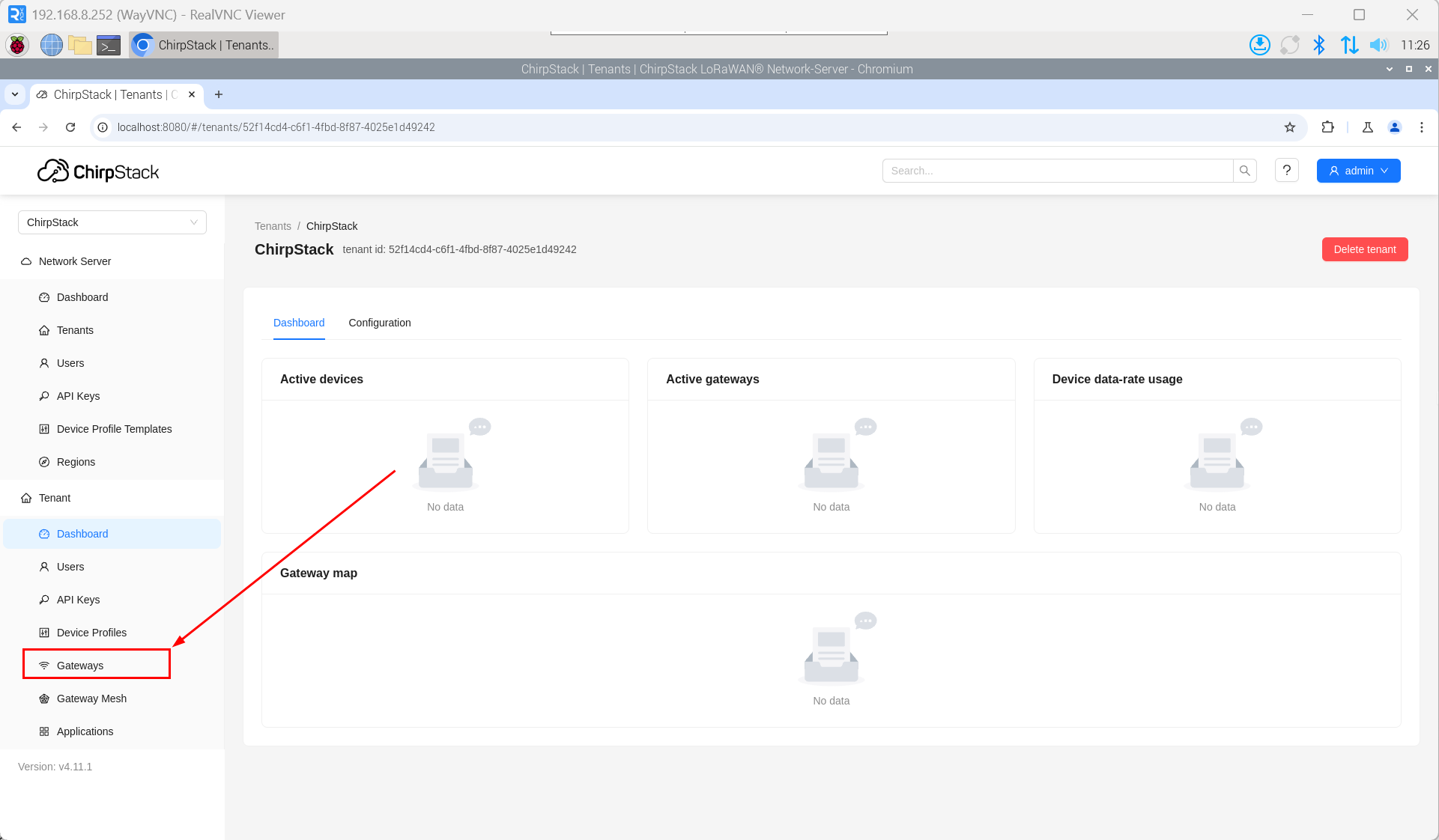Select the Dashboard tab in content
Viewport: 1439px width, 840px height.
pyautogui.click(x=298, y=323)
